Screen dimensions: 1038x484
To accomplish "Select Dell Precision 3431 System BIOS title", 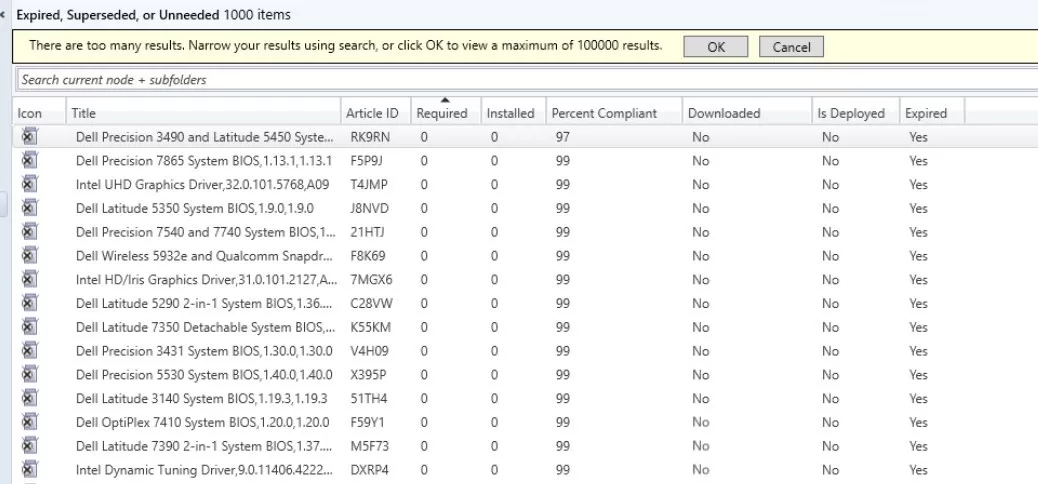I will point(204,352).
